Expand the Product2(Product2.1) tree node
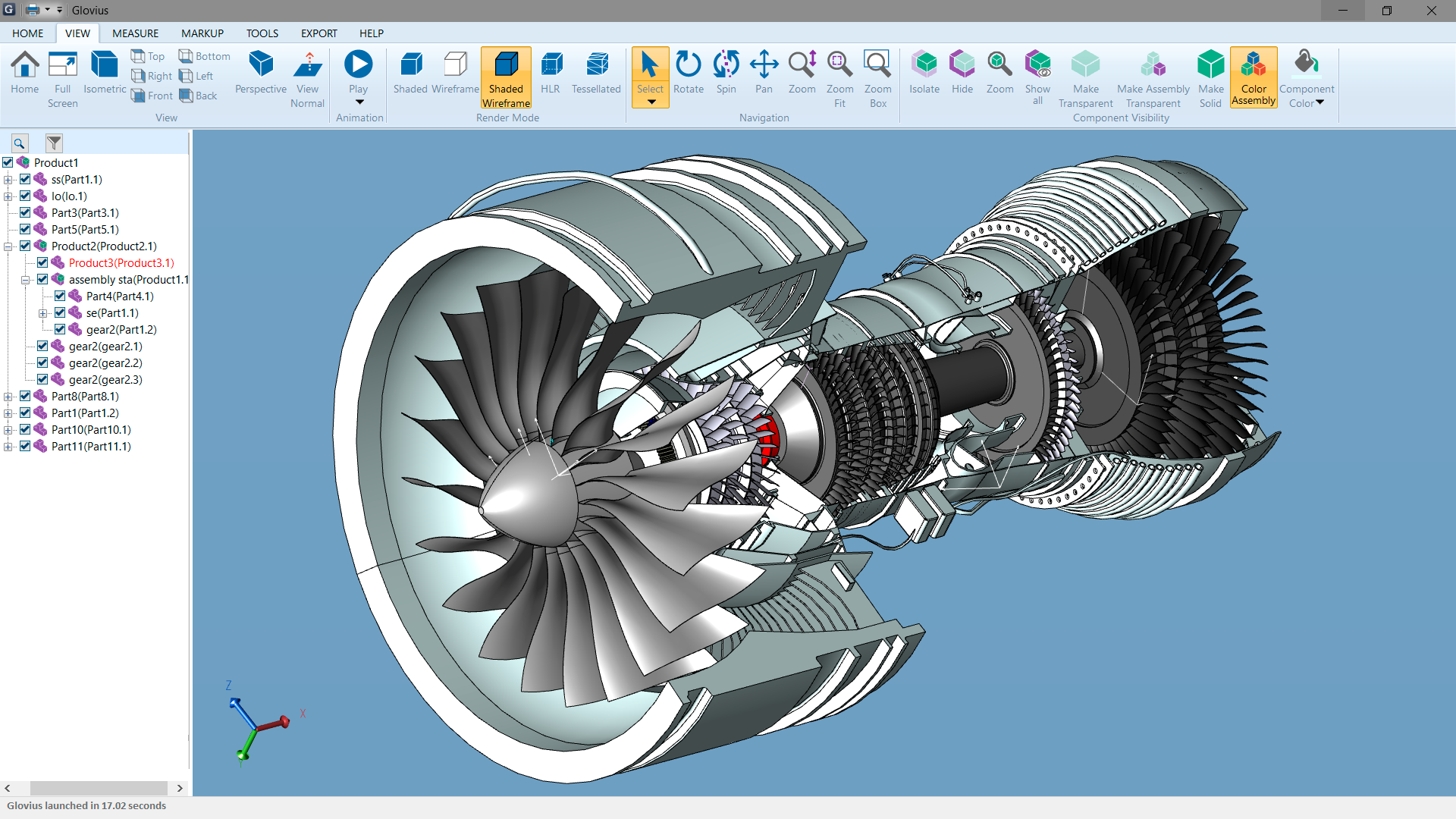The width and height of the screenshot is (1456, 819). click(8, 246)
